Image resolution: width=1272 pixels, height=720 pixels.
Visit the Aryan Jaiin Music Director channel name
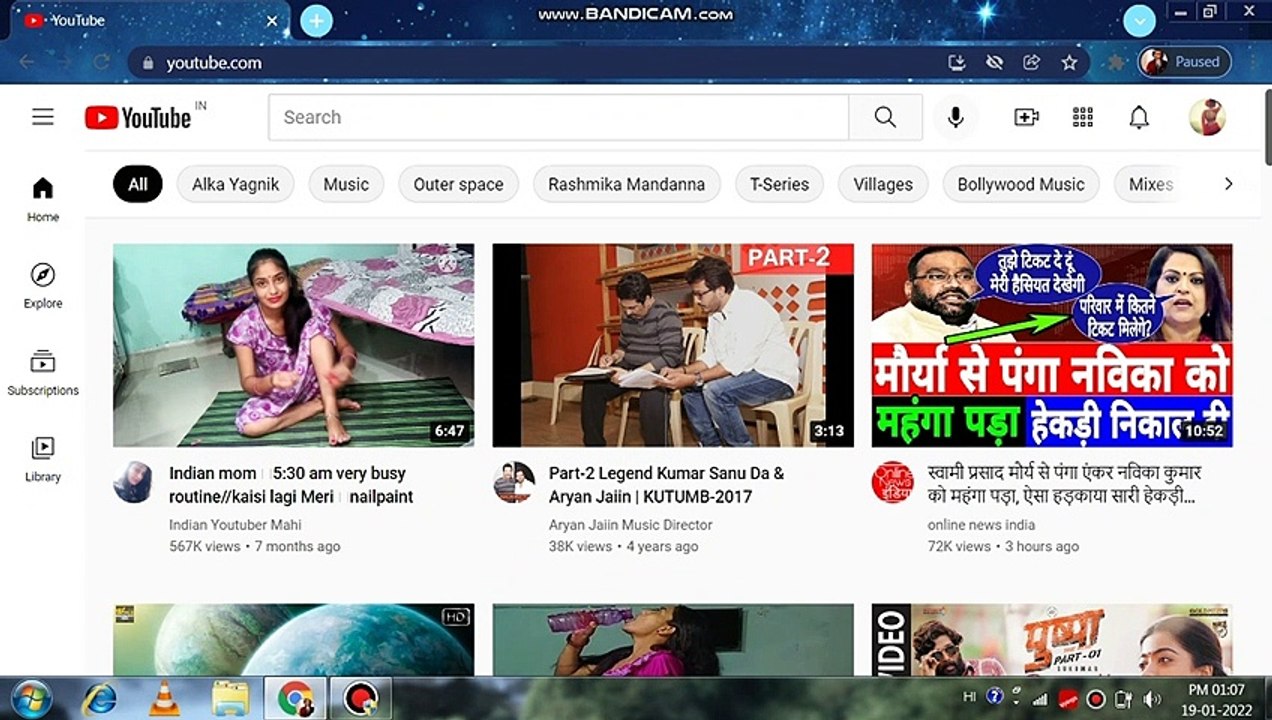point(631,525)
